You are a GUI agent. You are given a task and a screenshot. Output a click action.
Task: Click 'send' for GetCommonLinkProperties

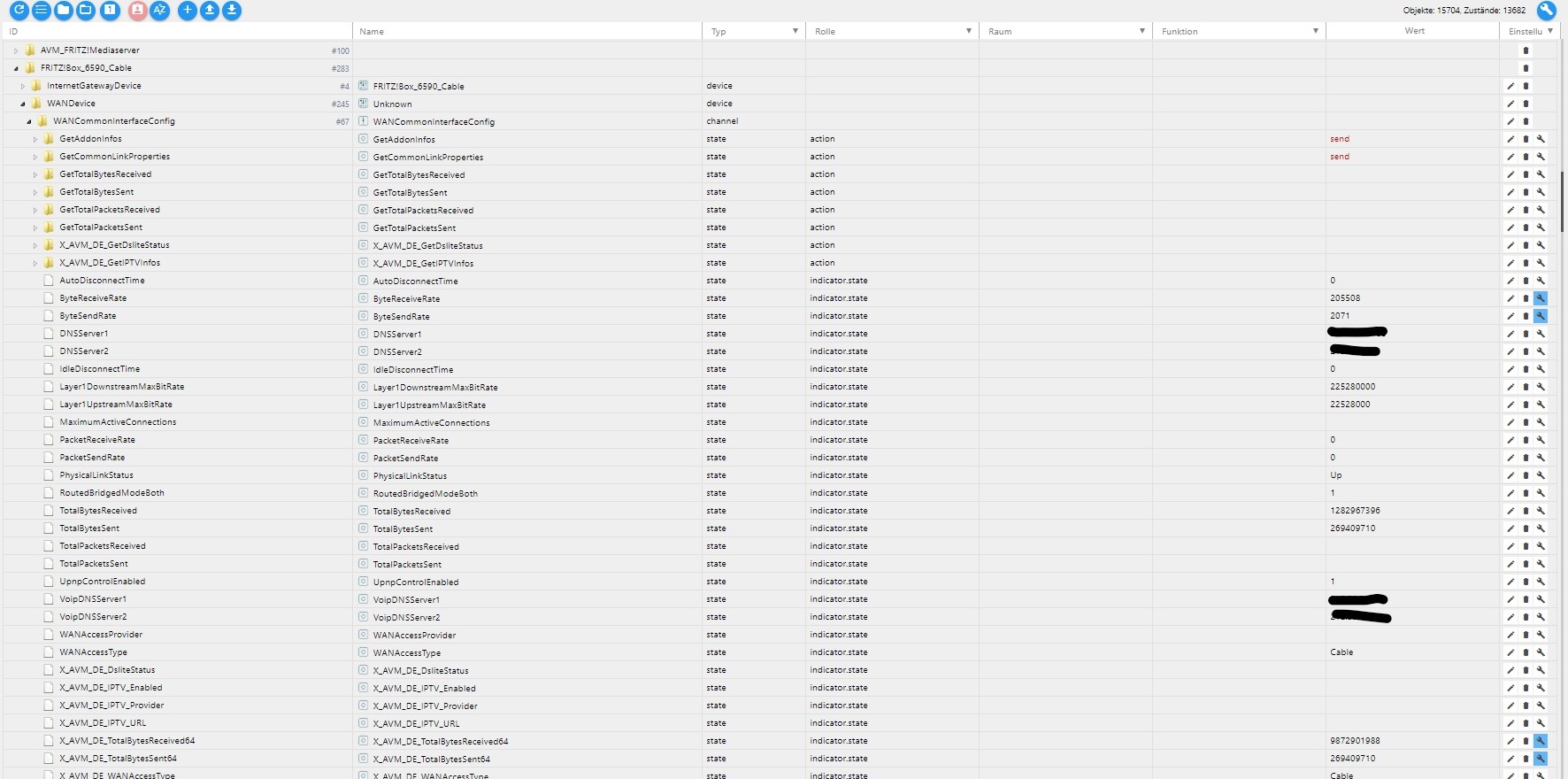pyautogui.click(x=1340, y=157)
